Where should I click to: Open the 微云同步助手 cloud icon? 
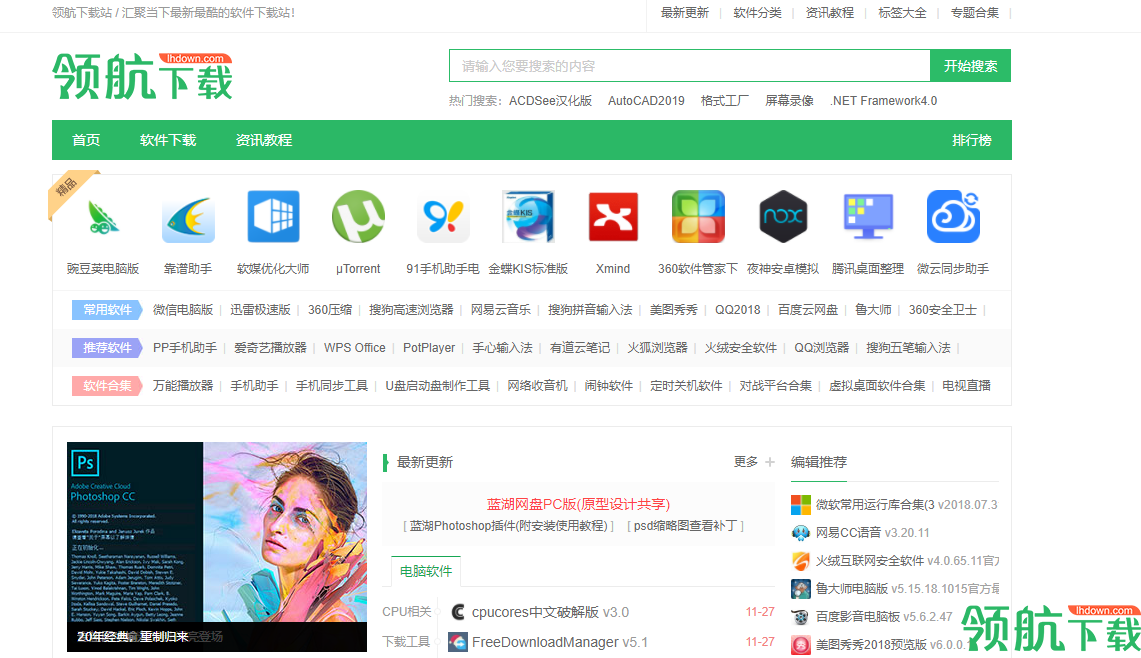click(953, 217)
